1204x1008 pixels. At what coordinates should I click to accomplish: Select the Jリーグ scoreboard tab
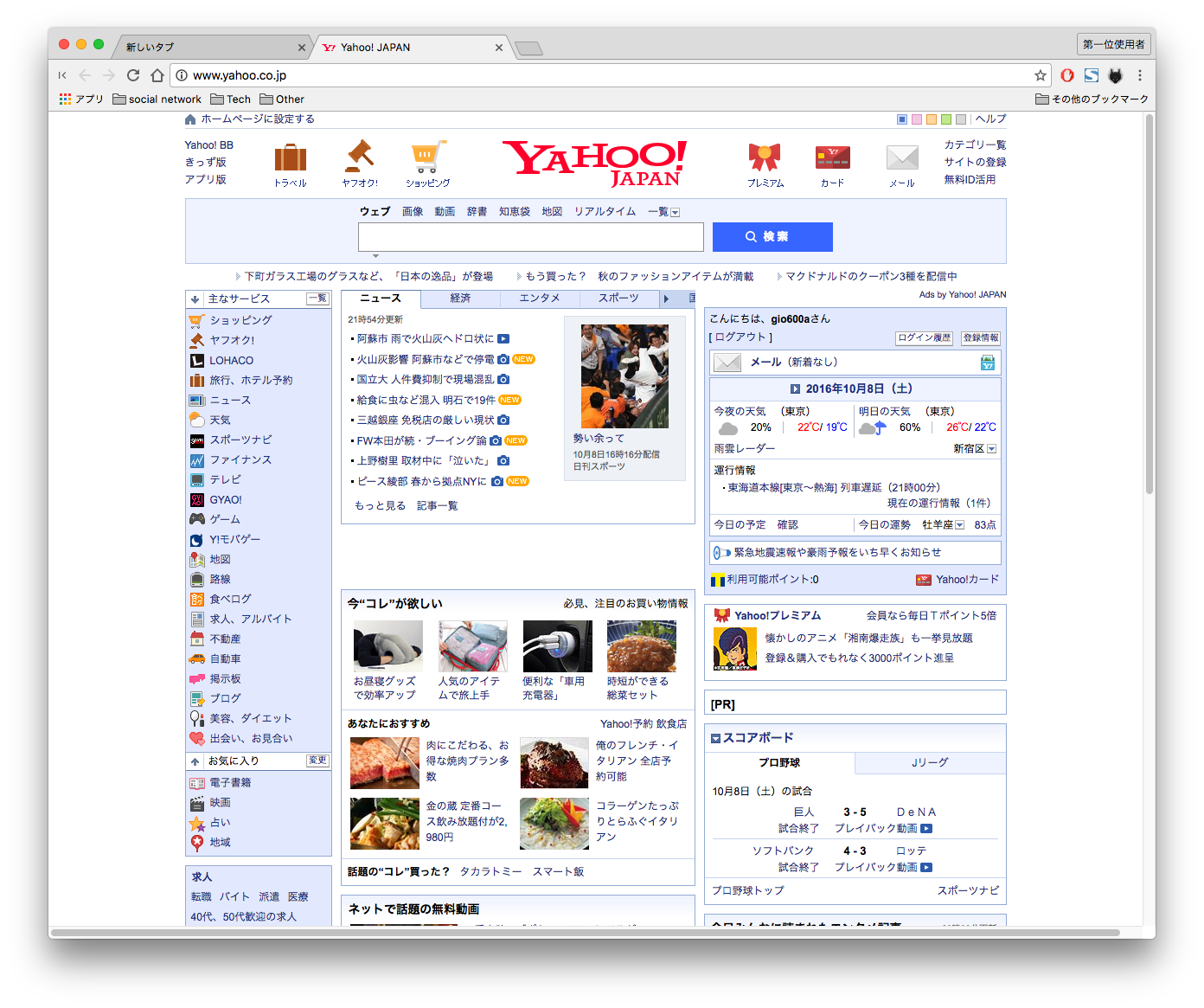(930, 762)
